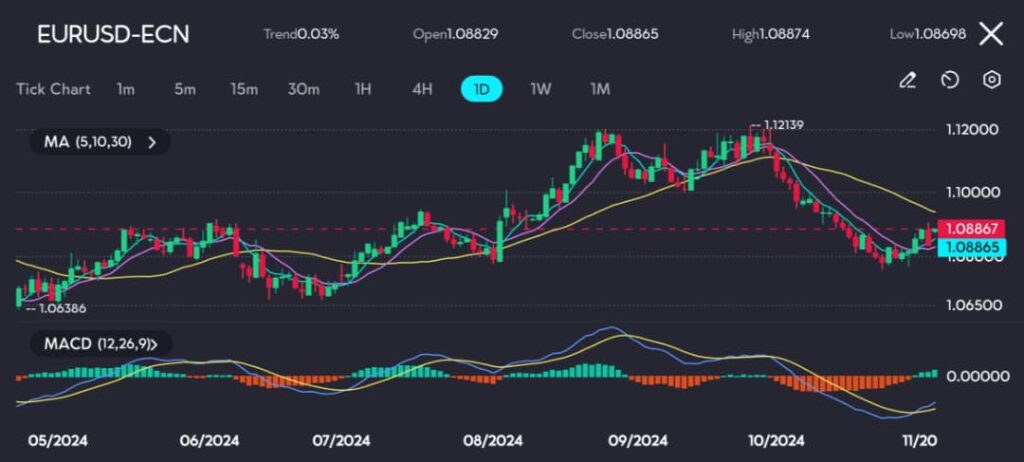Open the drawing pencil tool

click(907, 80)
